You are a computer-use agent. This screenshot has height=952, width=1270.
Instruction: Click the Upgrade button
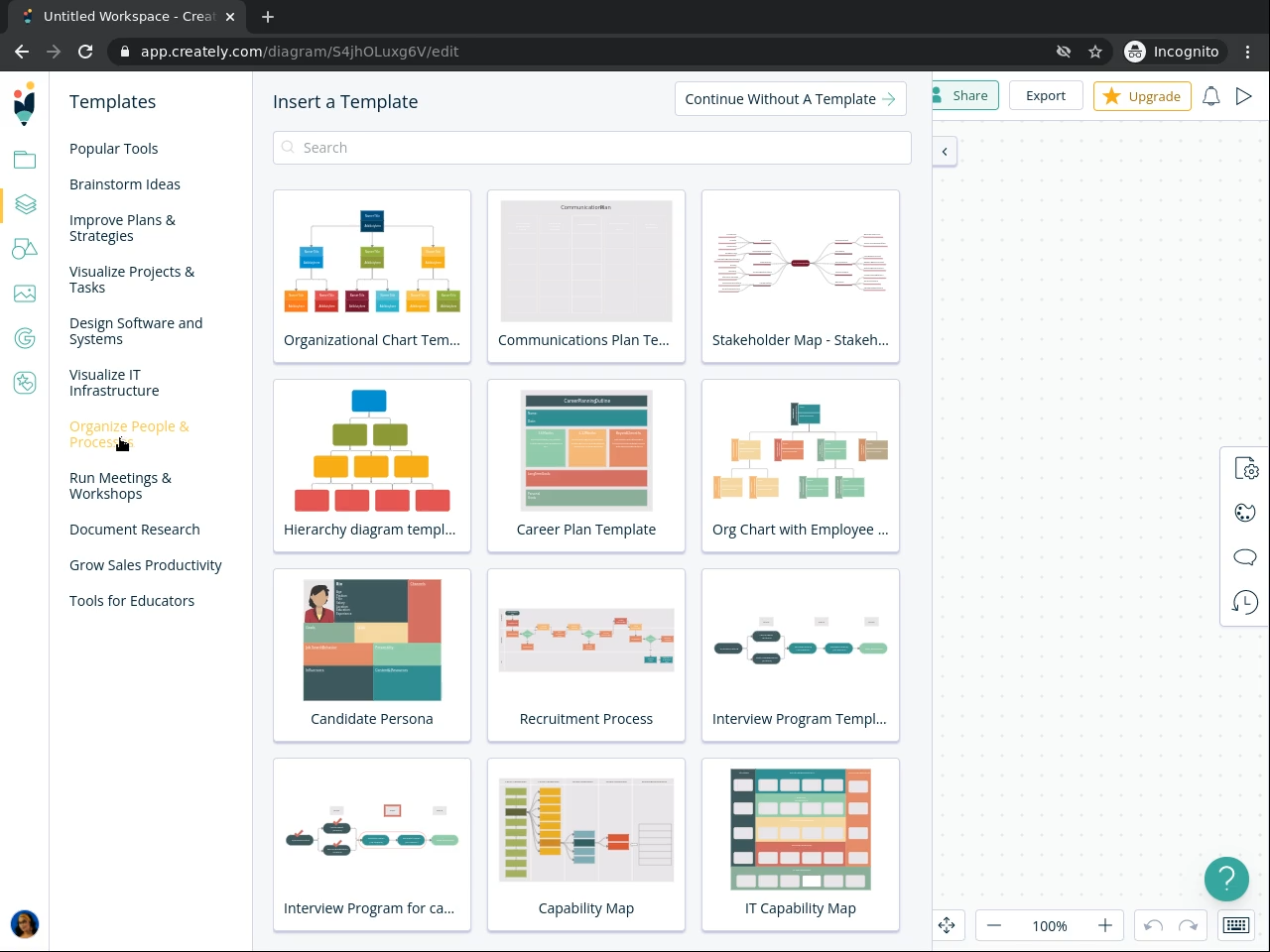click(1142, 96)
